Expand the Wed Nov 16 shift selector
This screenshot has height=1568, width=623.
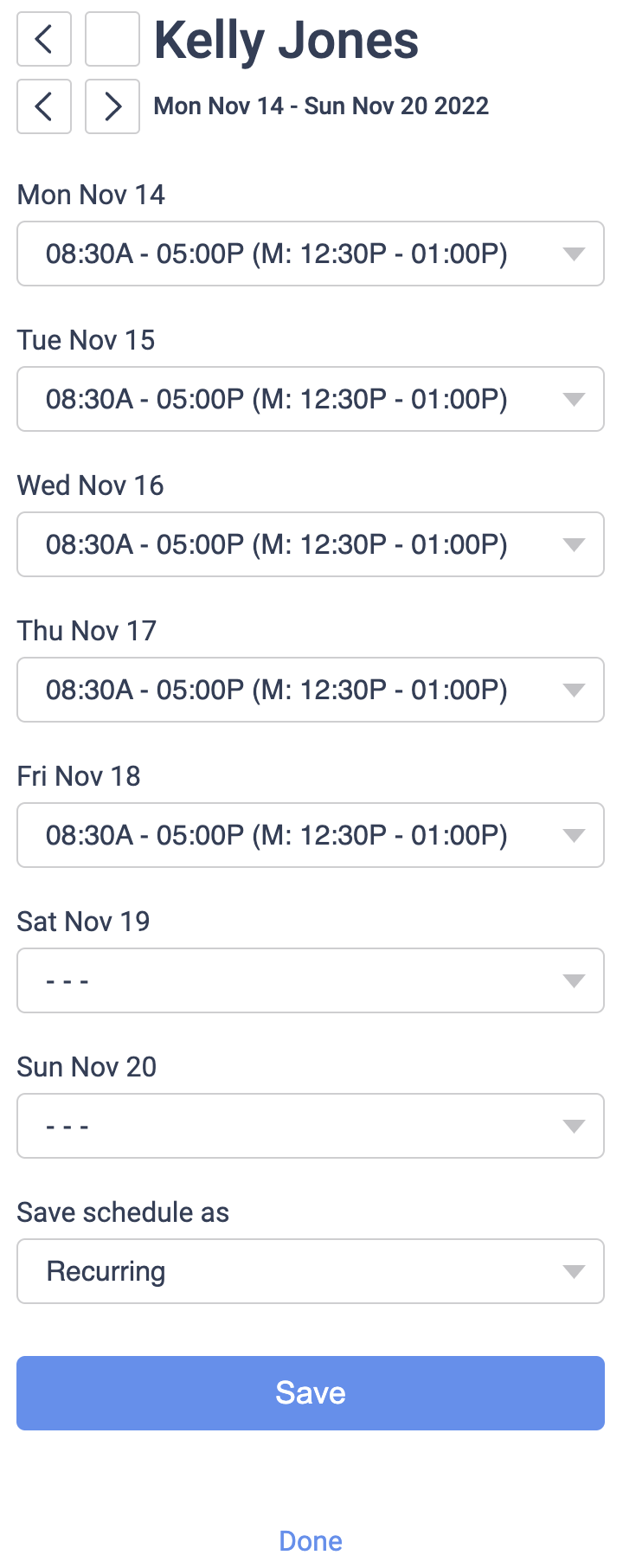point(310,544)
